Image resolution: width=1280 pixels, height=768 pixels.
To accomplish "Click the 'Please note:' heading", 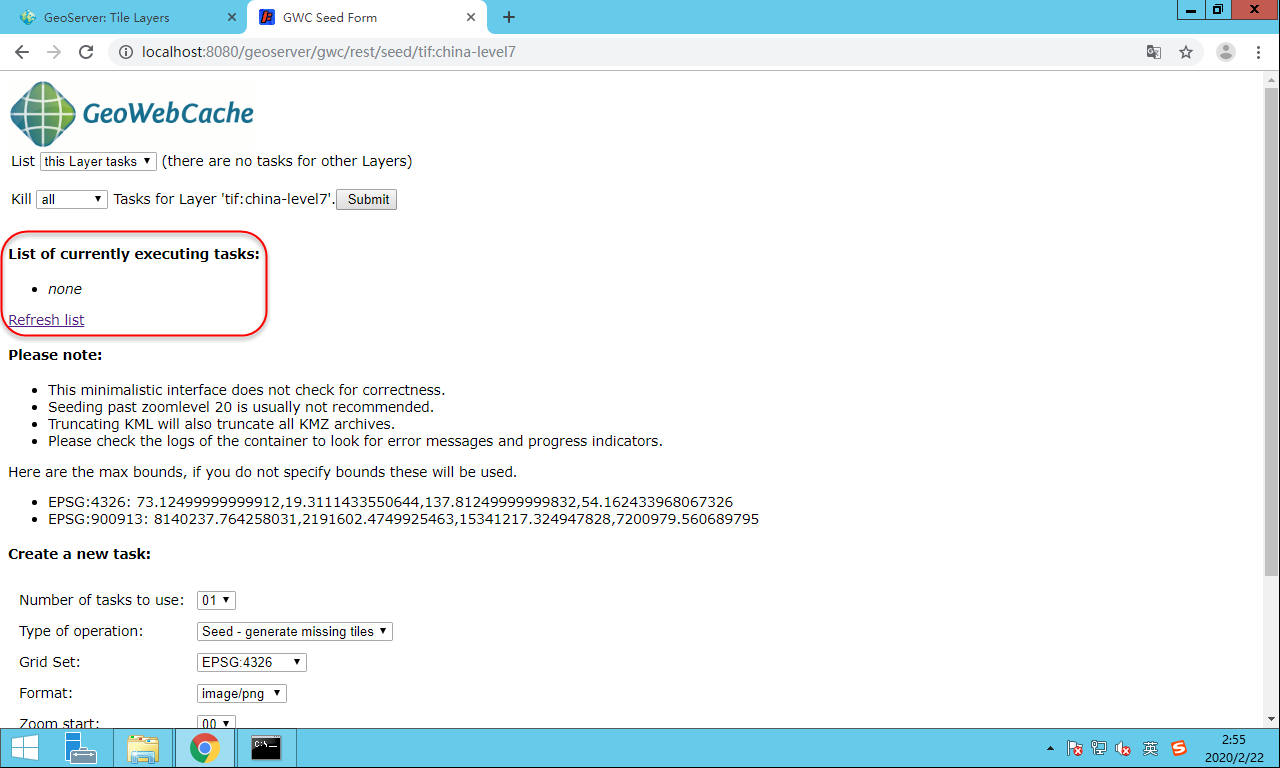I will click(x=55, y=355).
